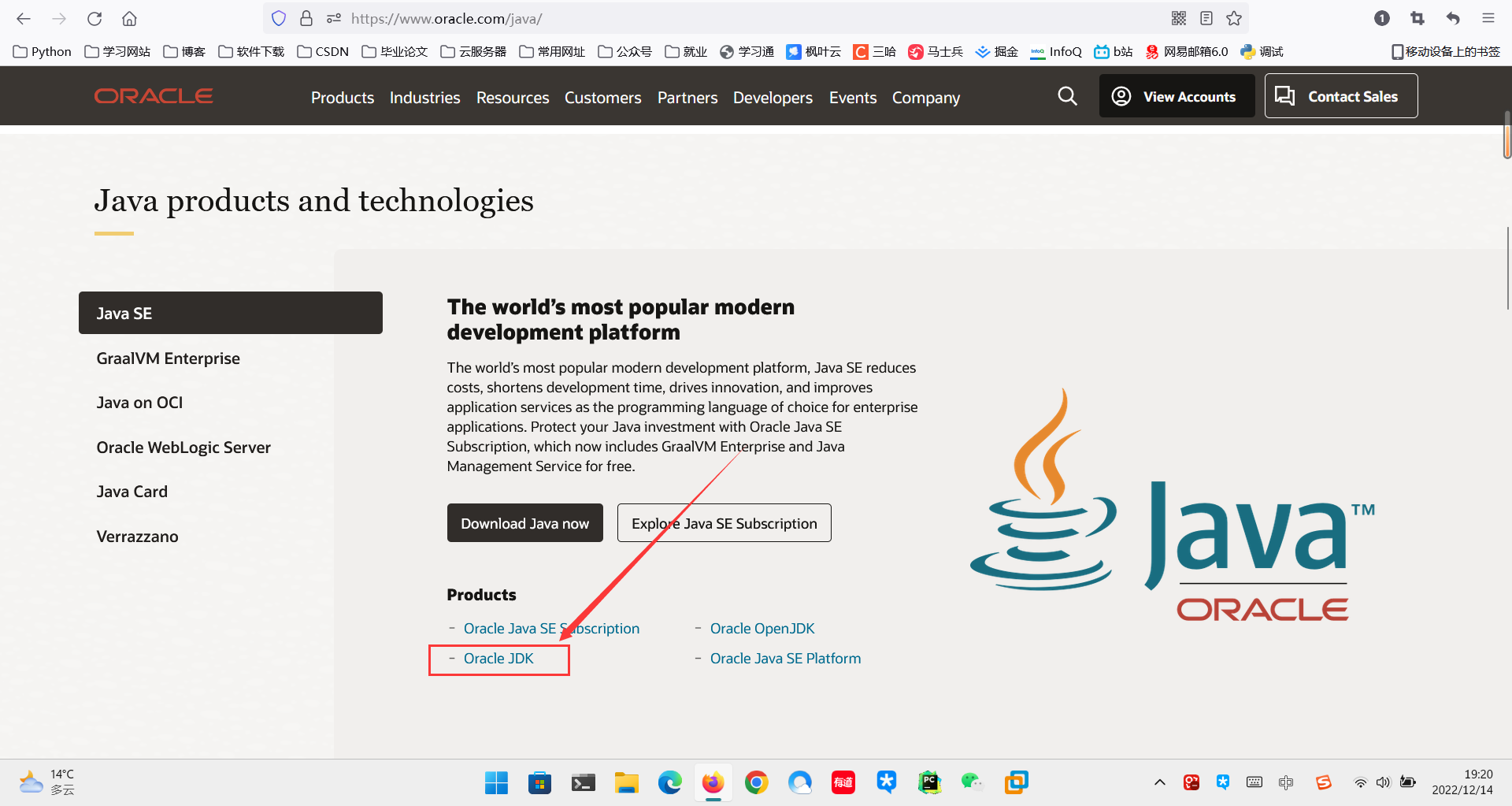Open the Oracle JDK link
Image resolution: width=1512 pixels, height=806 pixels.
point(498,659)
